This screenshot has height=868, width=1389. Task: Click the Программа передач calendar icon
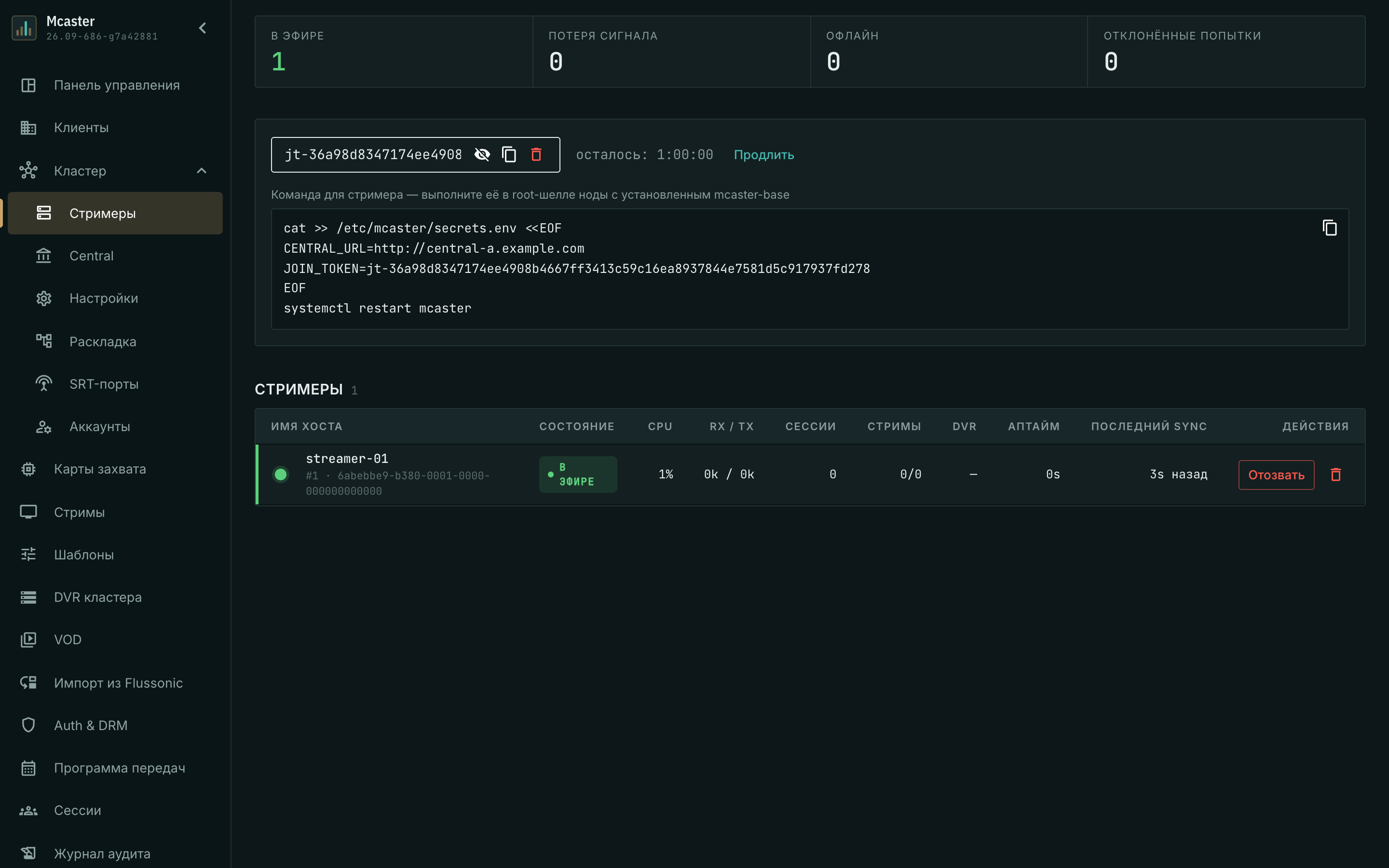pos(28,768)
